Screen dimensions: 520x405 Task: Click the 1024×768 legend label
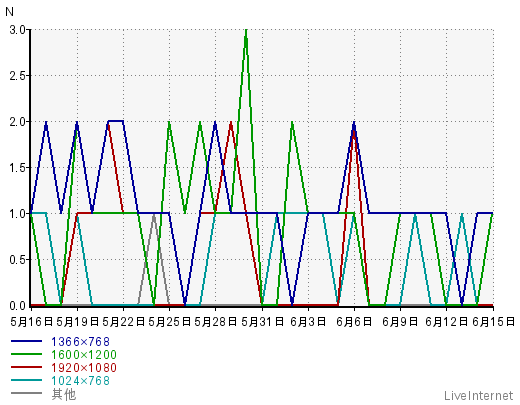click(80, 381)
